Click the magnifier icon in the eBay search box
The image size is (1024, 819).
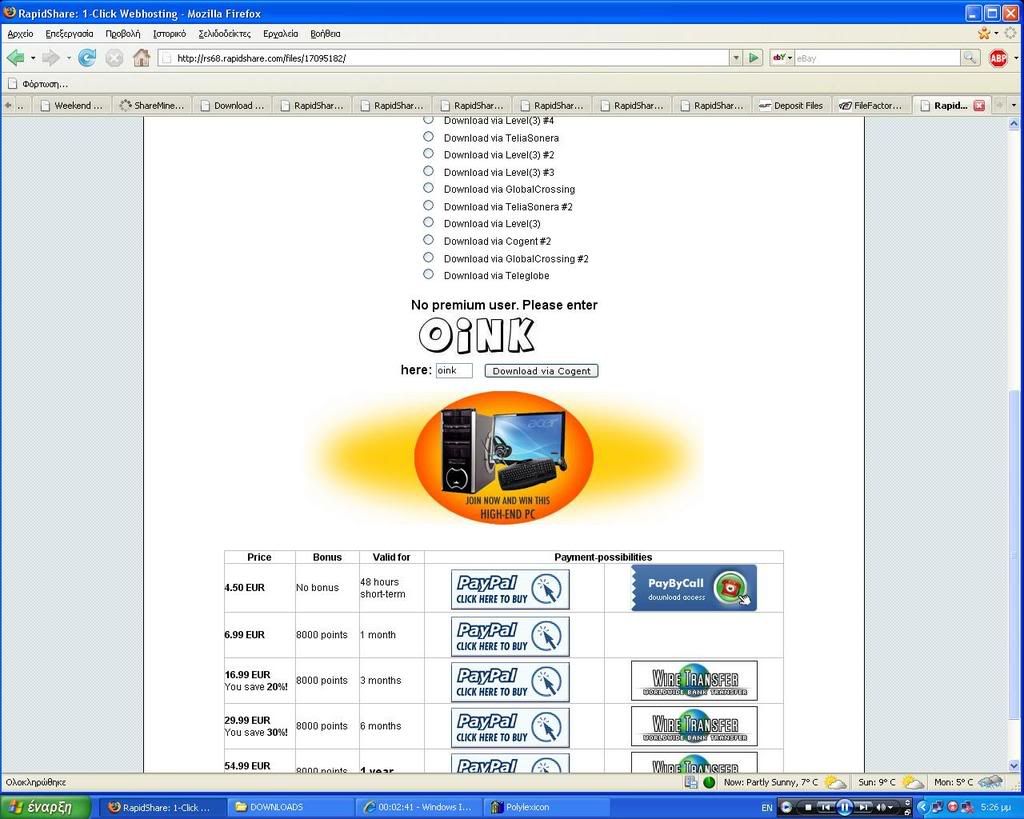point(970,58)
